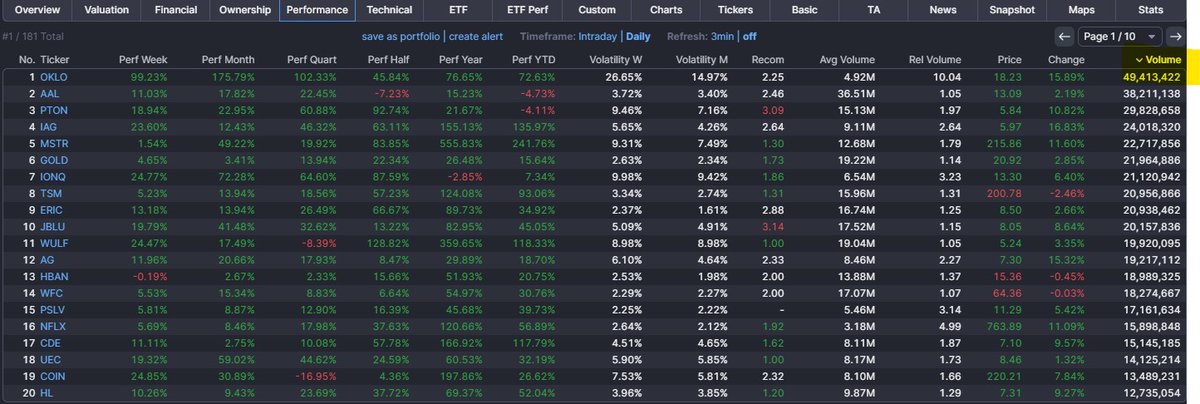Open the Technical tab
This screenshot has width=1200, height=404.
(389, 11)
